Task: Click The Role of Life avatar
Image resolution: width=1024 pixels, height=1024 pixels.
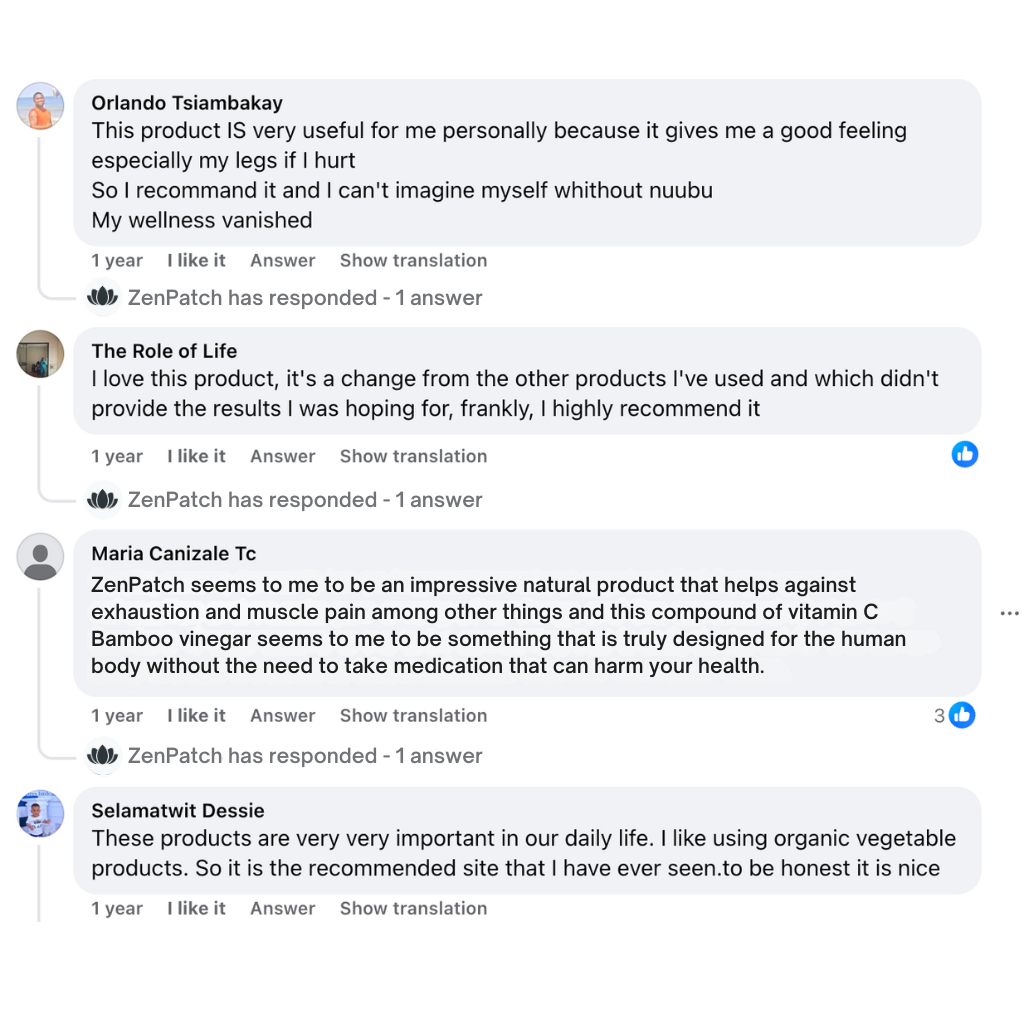Action: [x=41, y=353]
